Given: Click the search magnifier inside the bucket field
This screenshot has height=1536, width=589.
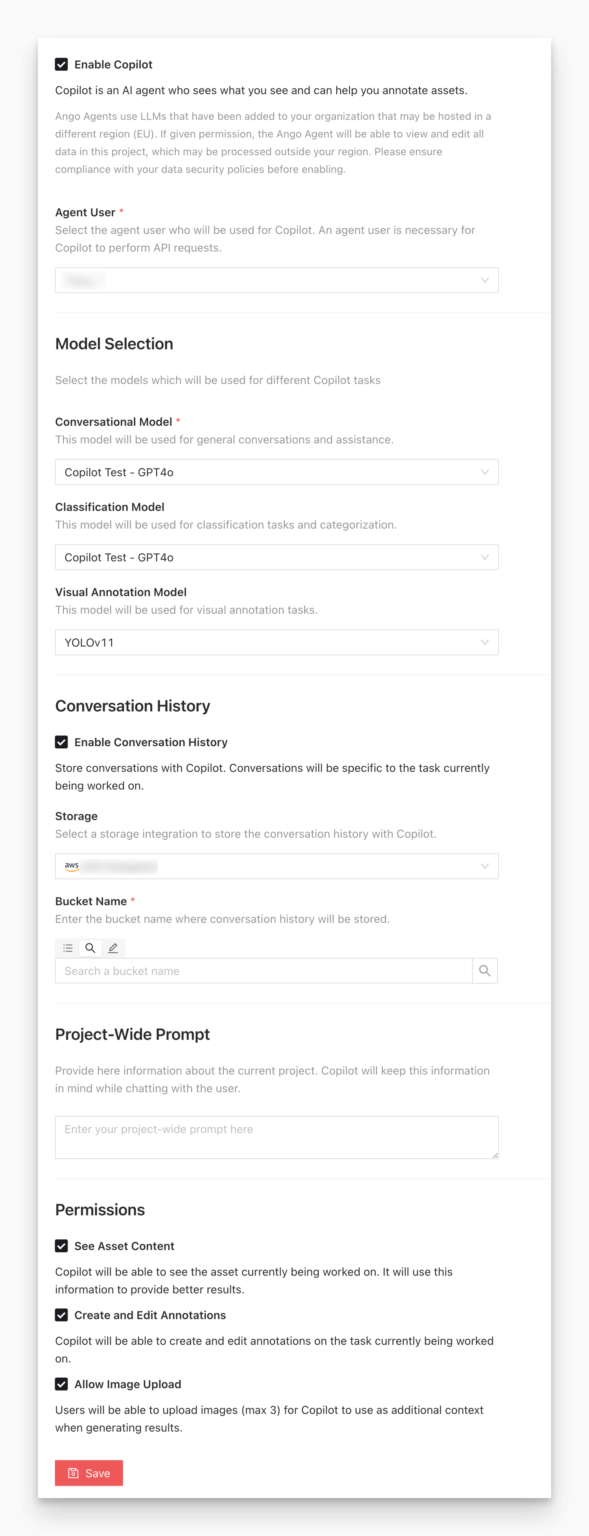Looking at the screenshot, I should [485, 970].
